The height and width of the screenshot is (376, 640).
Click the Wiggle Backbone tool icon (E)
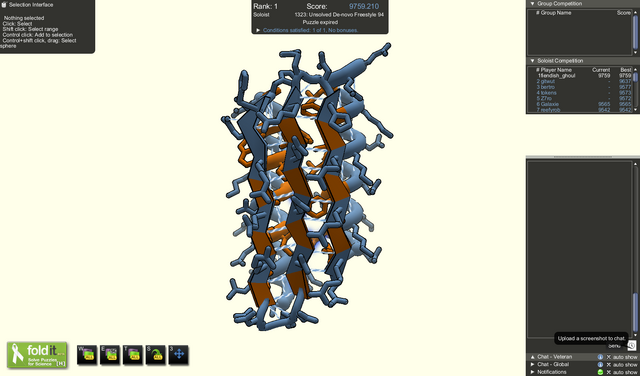110,355
